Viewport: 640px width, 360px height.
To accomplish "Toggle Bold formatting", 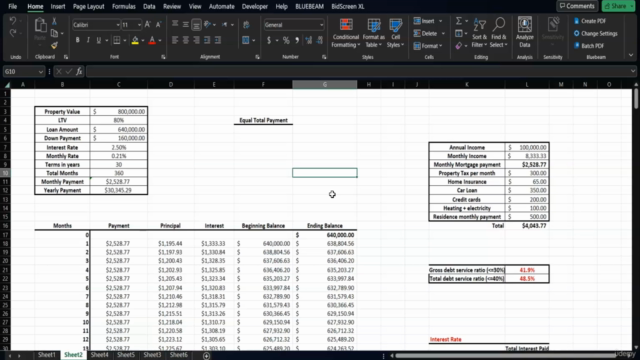I will (77, 40).
